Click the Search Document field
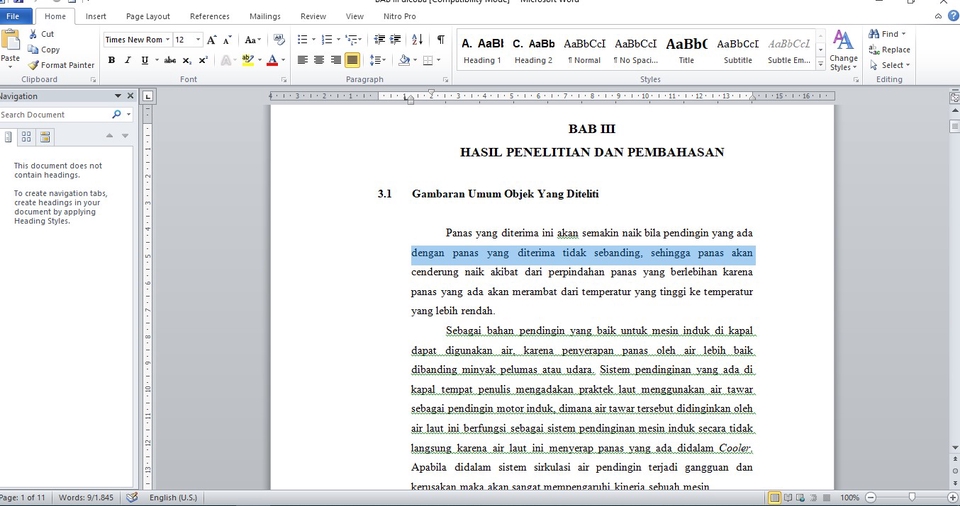This screenshot has height=506, width=960. pyautogui.click(x=54, y=115)
